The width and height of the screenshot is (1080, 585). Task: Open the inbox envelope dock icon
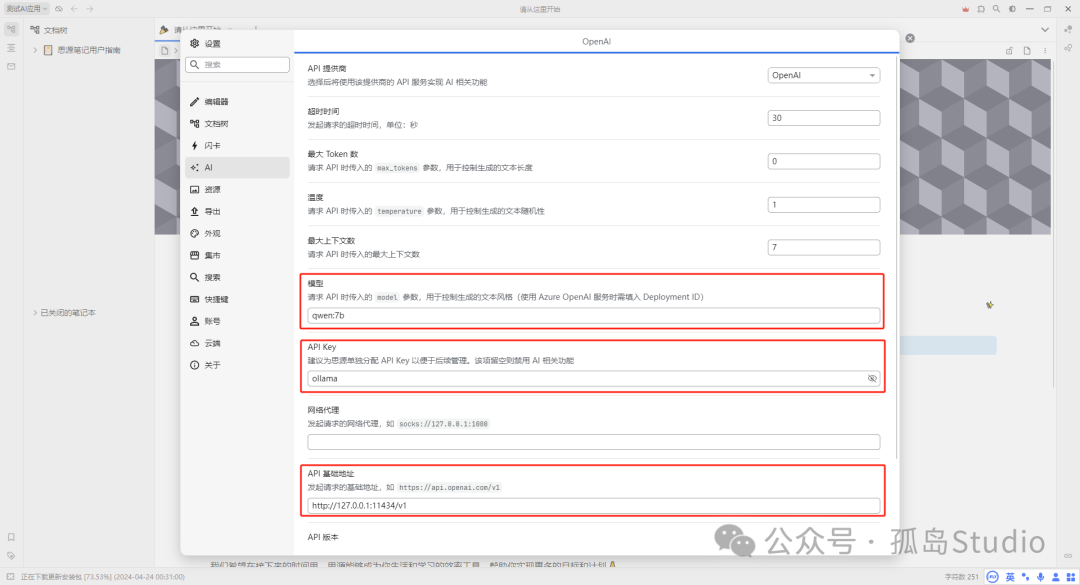11,67
